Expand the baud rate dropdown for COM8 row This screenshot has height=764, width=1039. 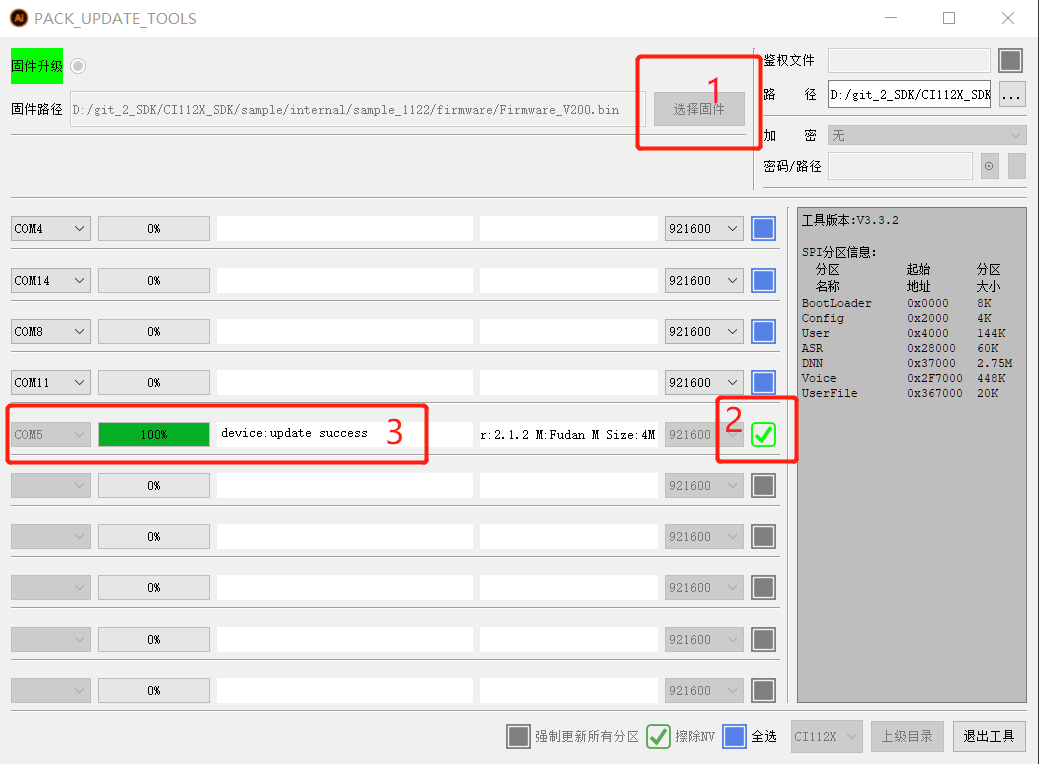coord(704,332)
